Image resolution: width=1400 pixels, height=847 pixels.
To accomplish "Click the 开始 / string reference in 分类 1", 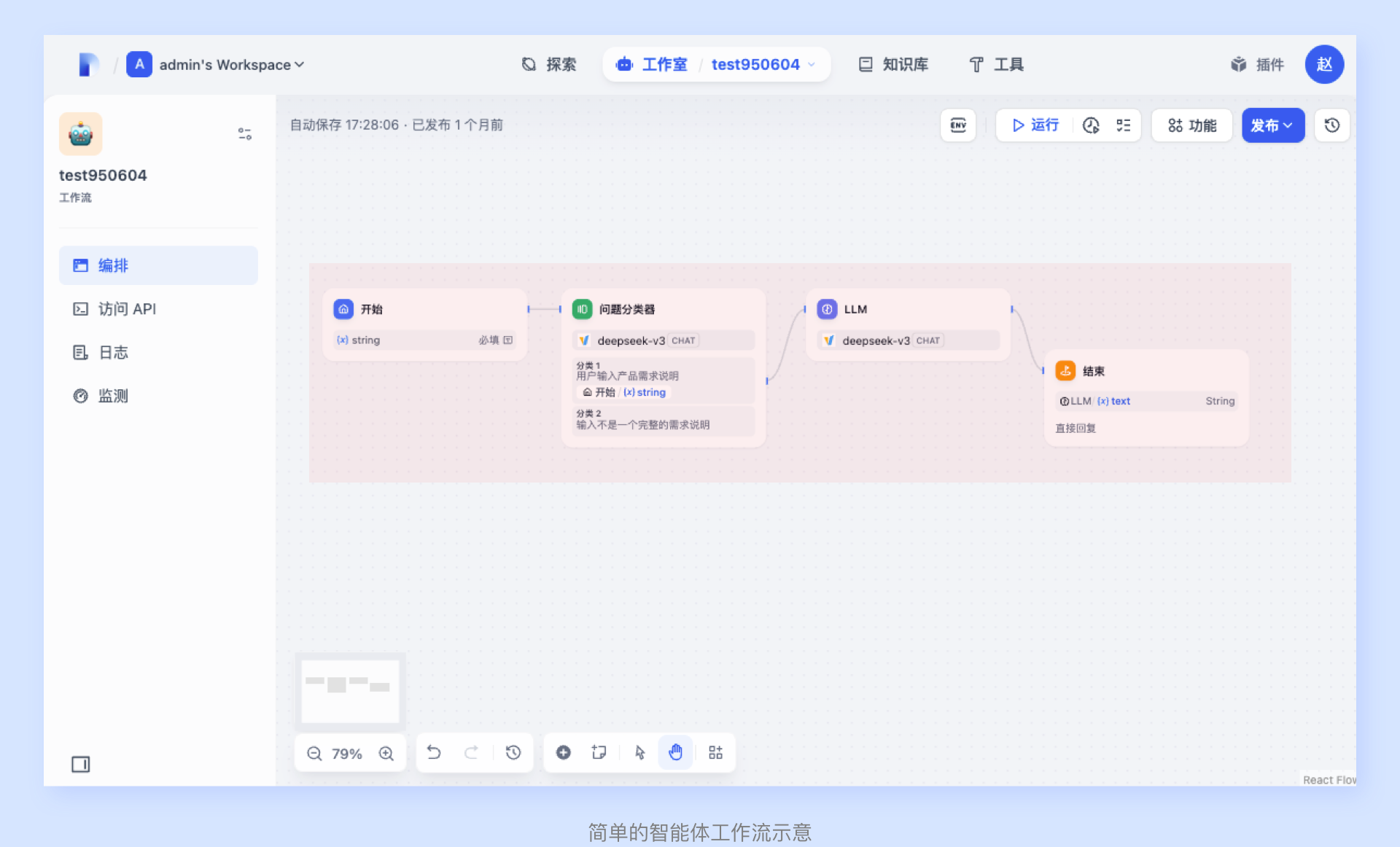I will tap(624, 393).
